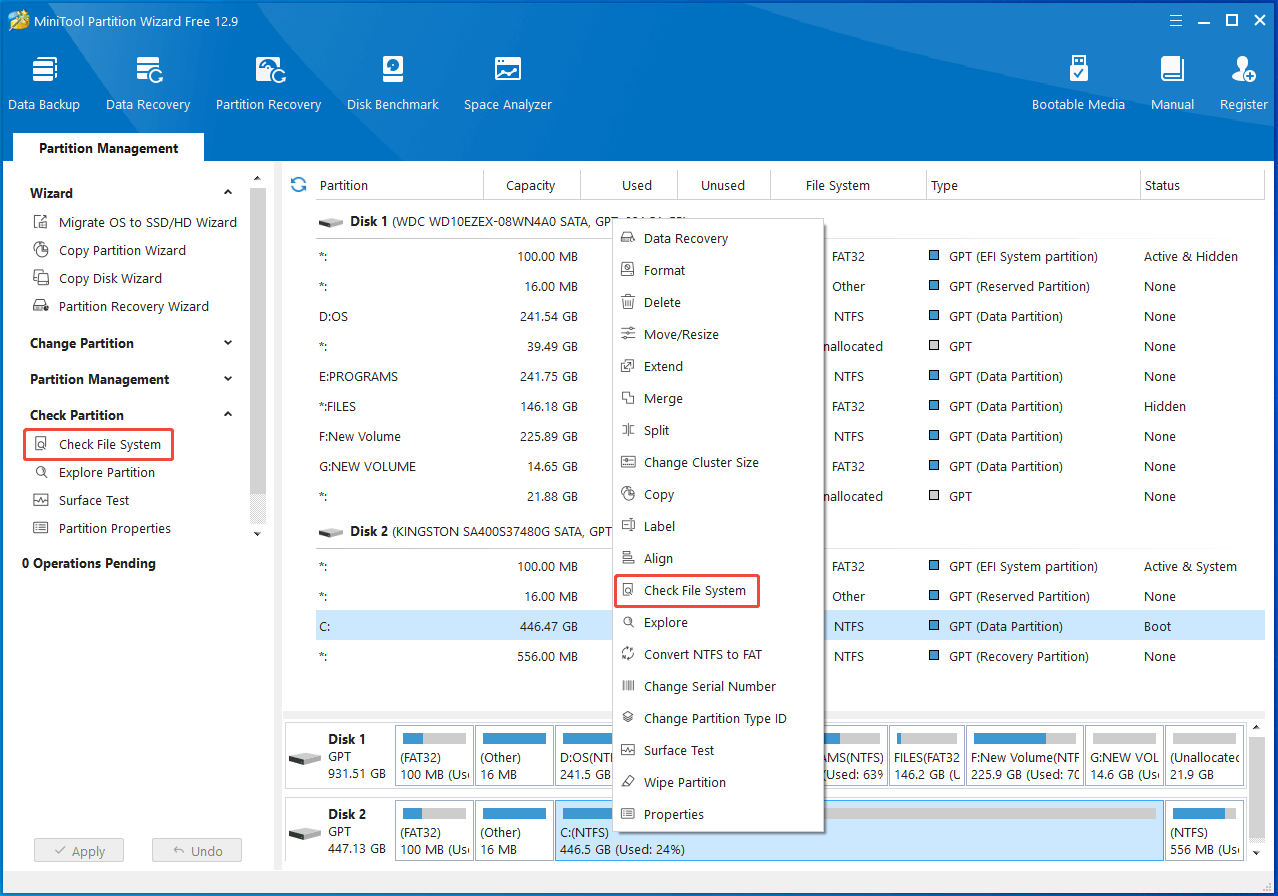Click the Apply button

pos(78,851)
